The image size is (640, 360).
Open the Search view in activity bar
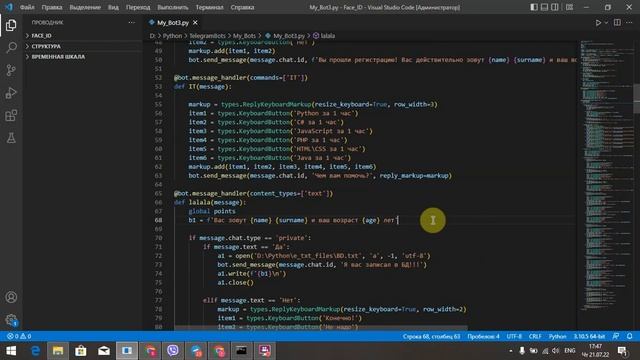click(11, 48)
